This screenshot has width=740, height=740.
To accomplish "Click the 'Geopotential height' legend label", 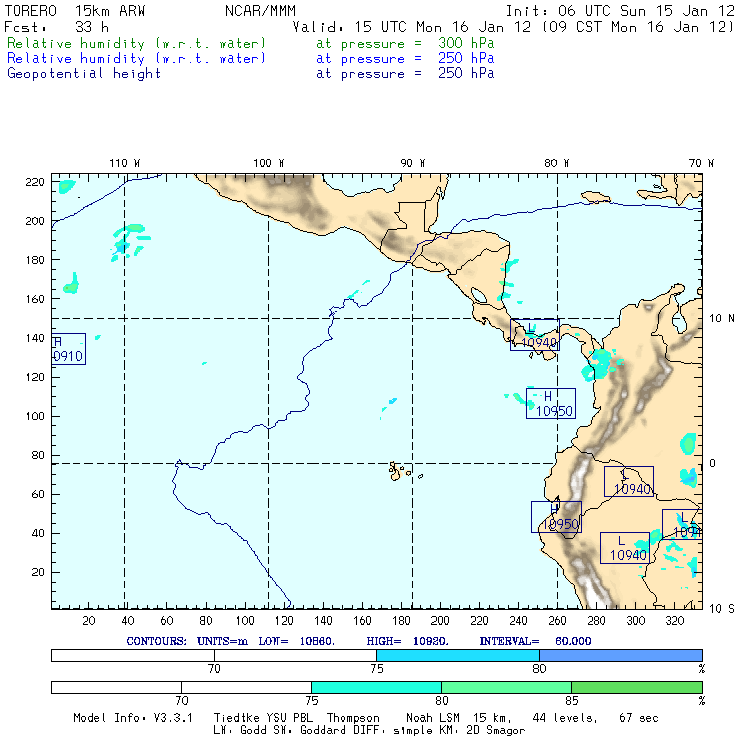I will [84, 74].
